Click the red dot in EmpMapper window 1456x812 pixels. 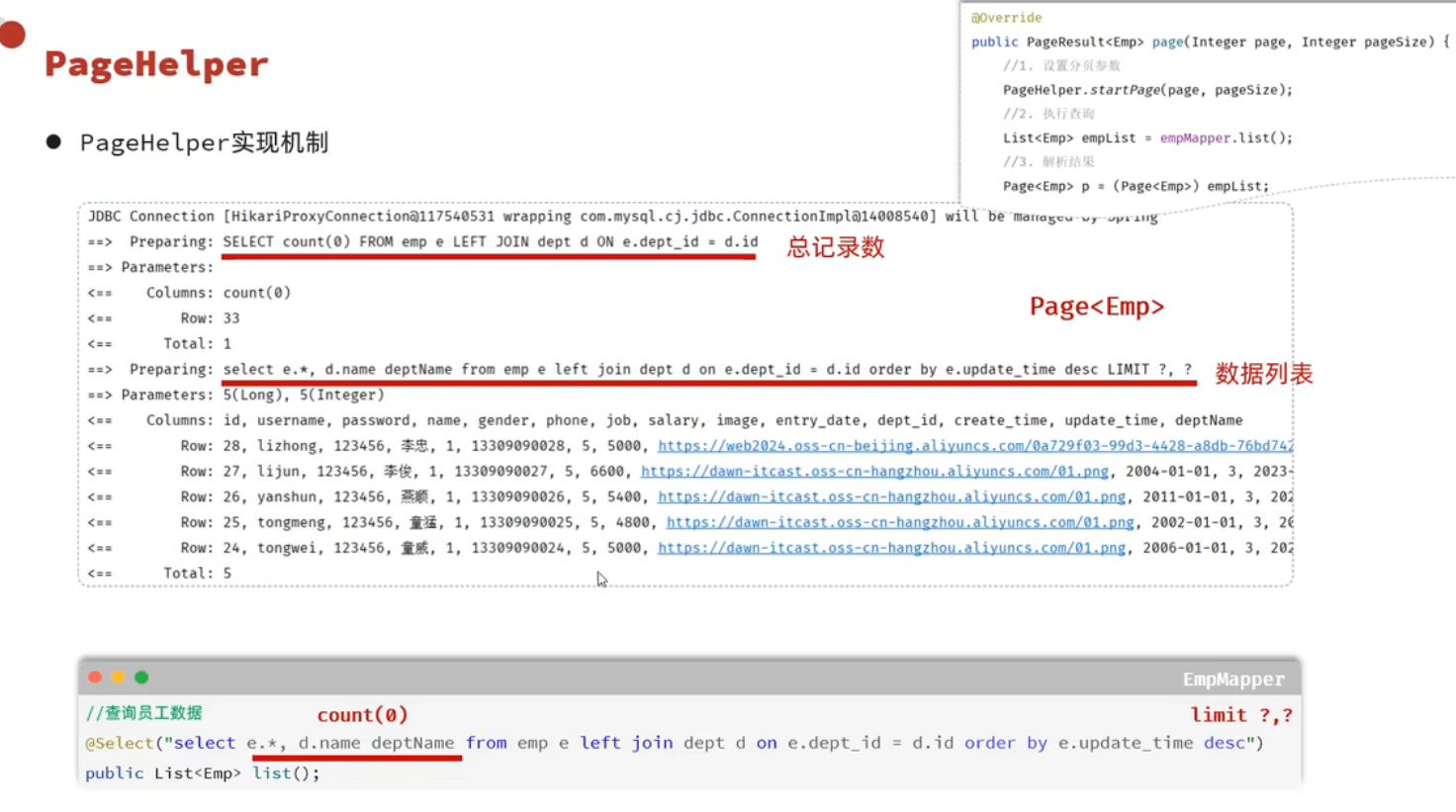[95, 677]
